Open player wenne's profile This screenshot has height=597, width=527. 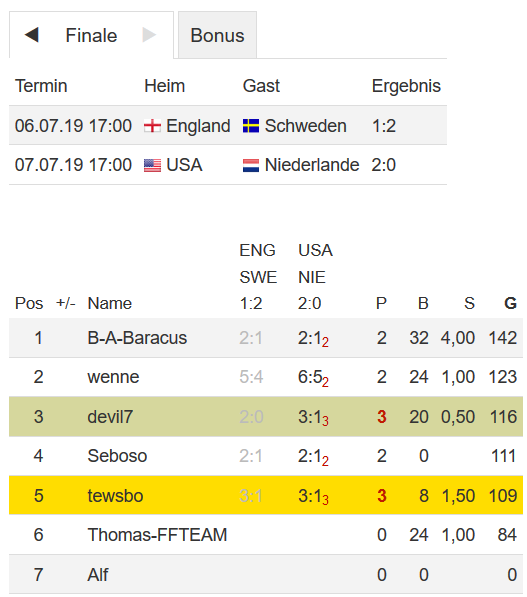pos(113,377)
